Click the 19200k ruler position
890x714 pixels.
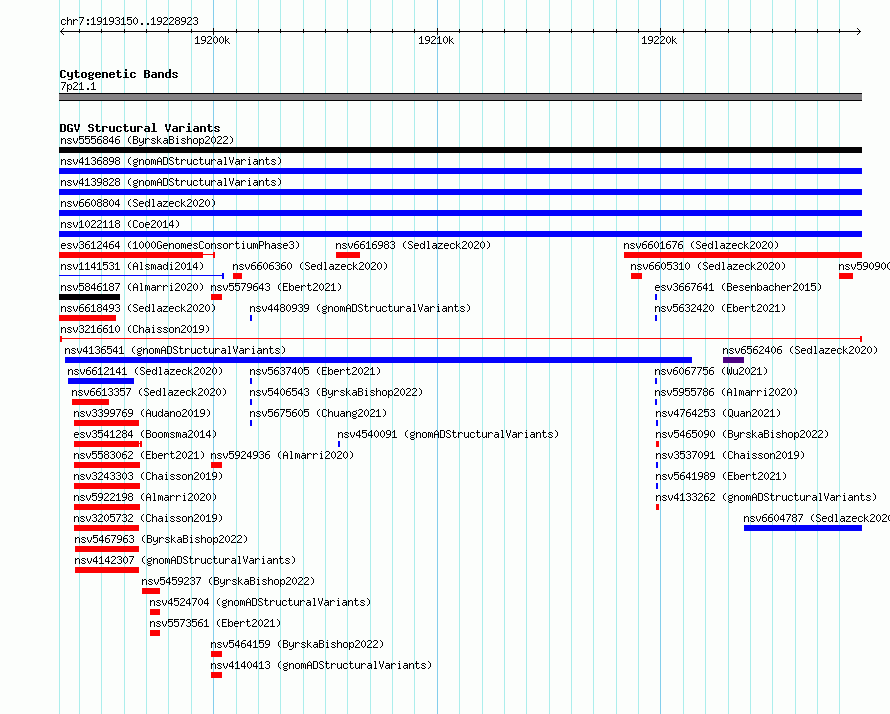point(212,40)
